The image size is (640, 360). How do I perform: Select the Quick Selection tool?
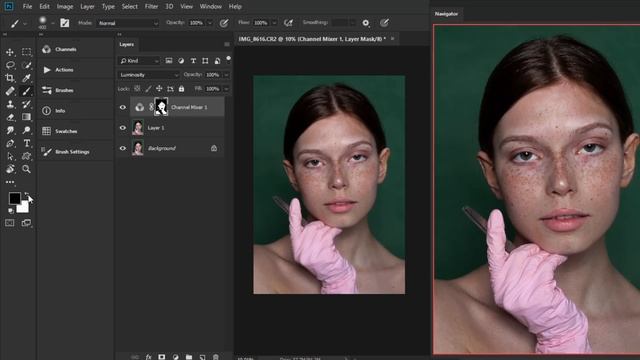tap(27, 65)
